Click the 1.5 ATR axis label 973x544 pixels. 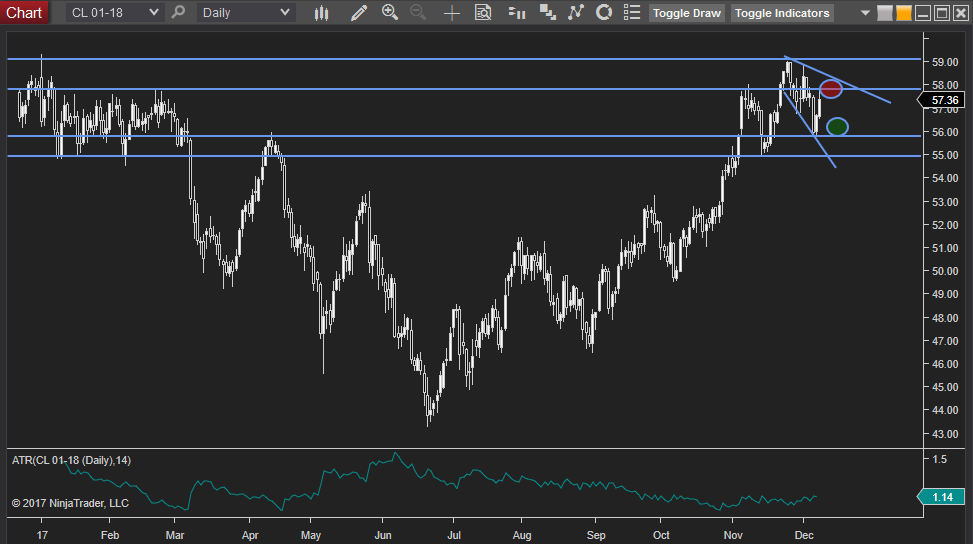point(939,459)
